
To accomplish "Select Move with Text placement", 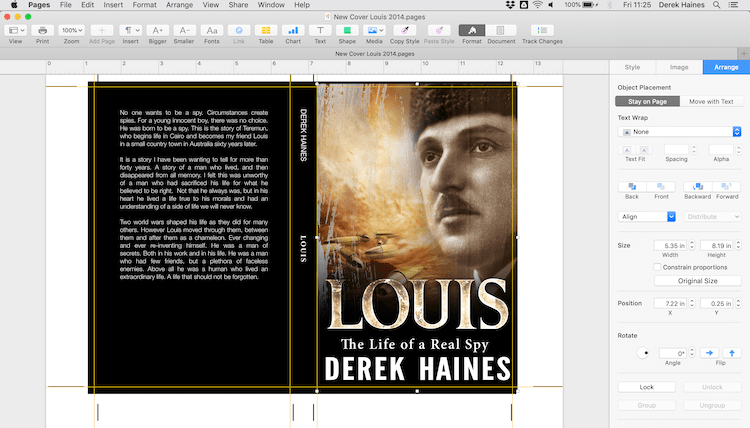I will [x=711, y=101].
